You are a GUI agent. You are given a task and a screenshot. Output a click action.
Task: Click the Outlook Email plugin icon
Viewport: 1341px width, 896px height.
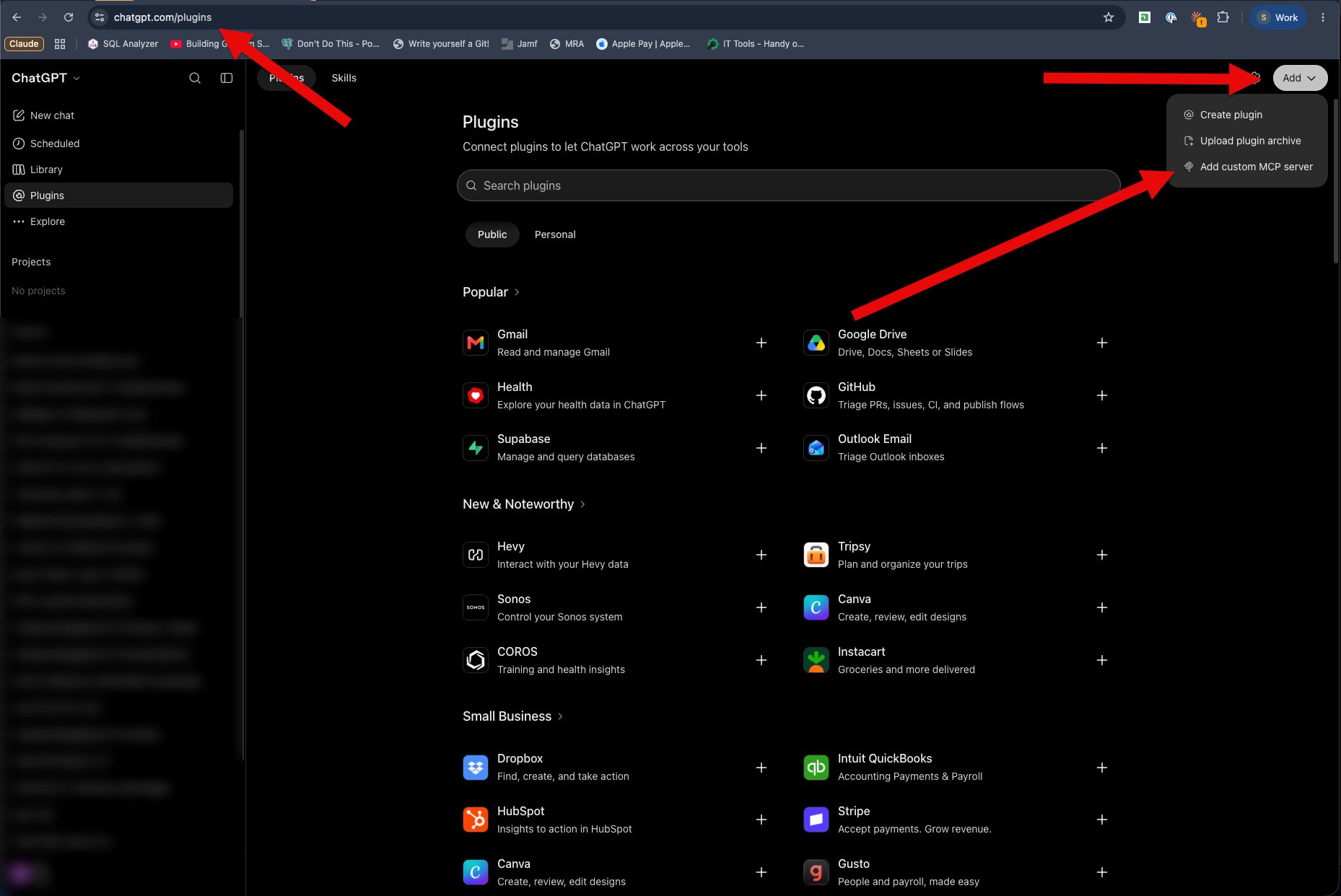pyautogui.click(x=816, y=448)
